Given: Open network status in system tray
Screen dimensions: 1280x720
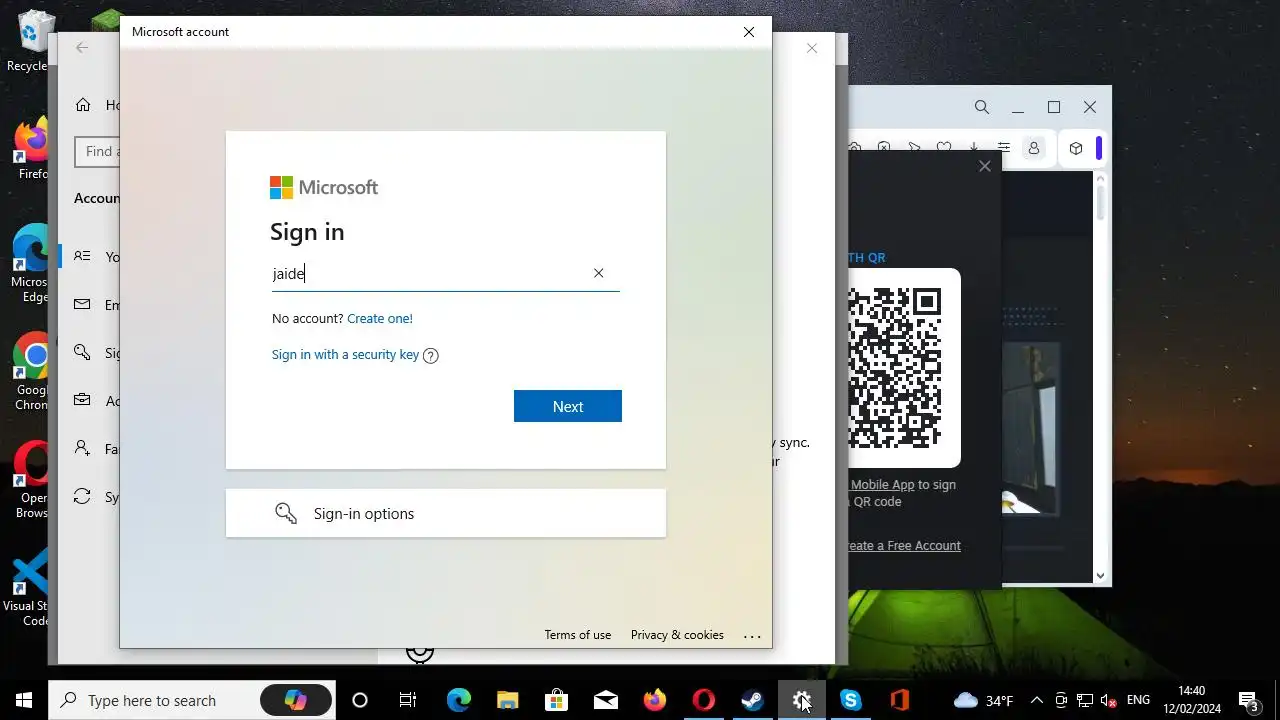Looking at the screenshot, I should 1085,700.
